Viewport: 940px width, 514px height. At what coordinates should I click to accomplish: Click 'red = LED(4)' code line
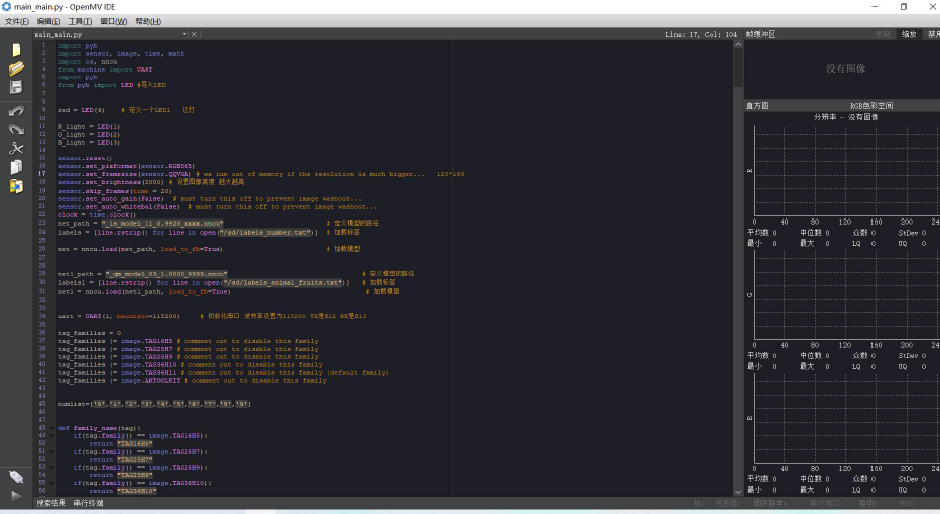coord(81,110)
